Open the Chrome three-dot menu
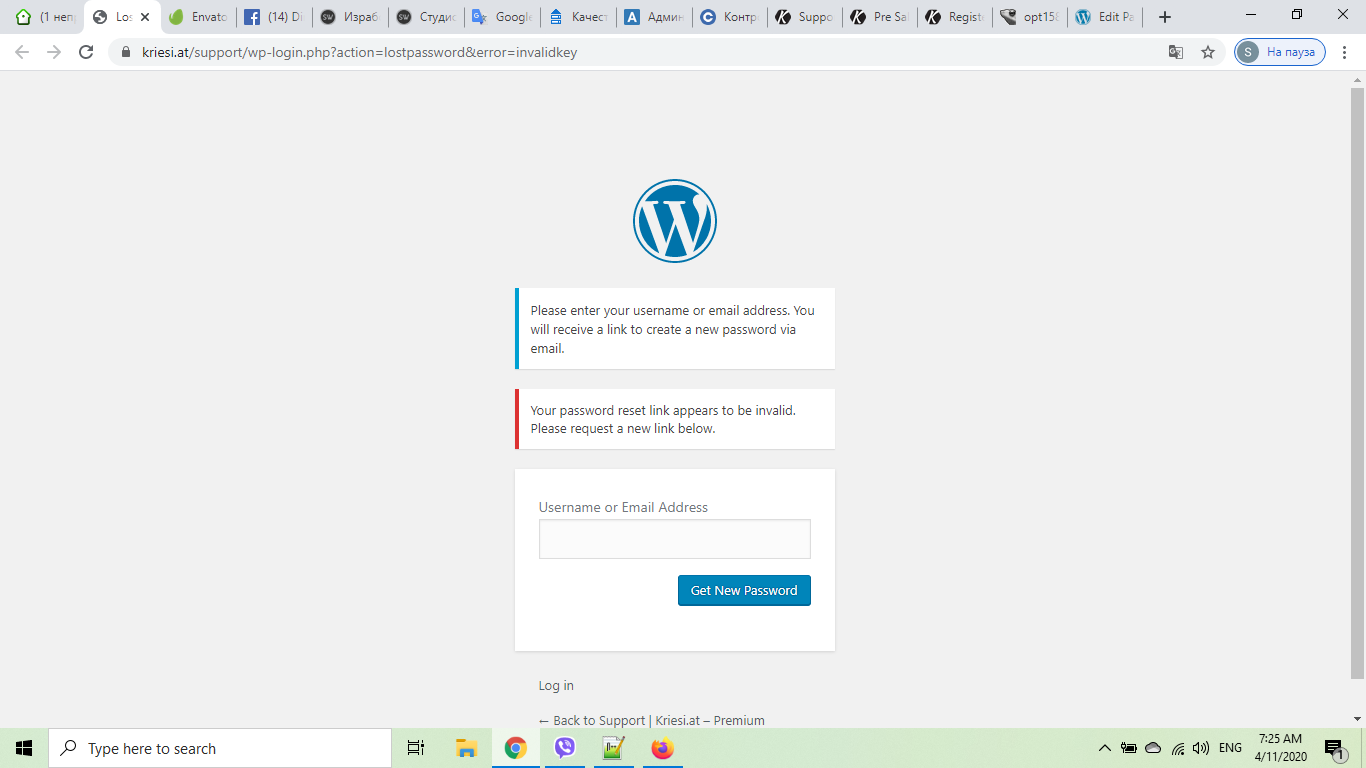Image resolution: width=1366 pixels, height=768 pixels. 1343,52
